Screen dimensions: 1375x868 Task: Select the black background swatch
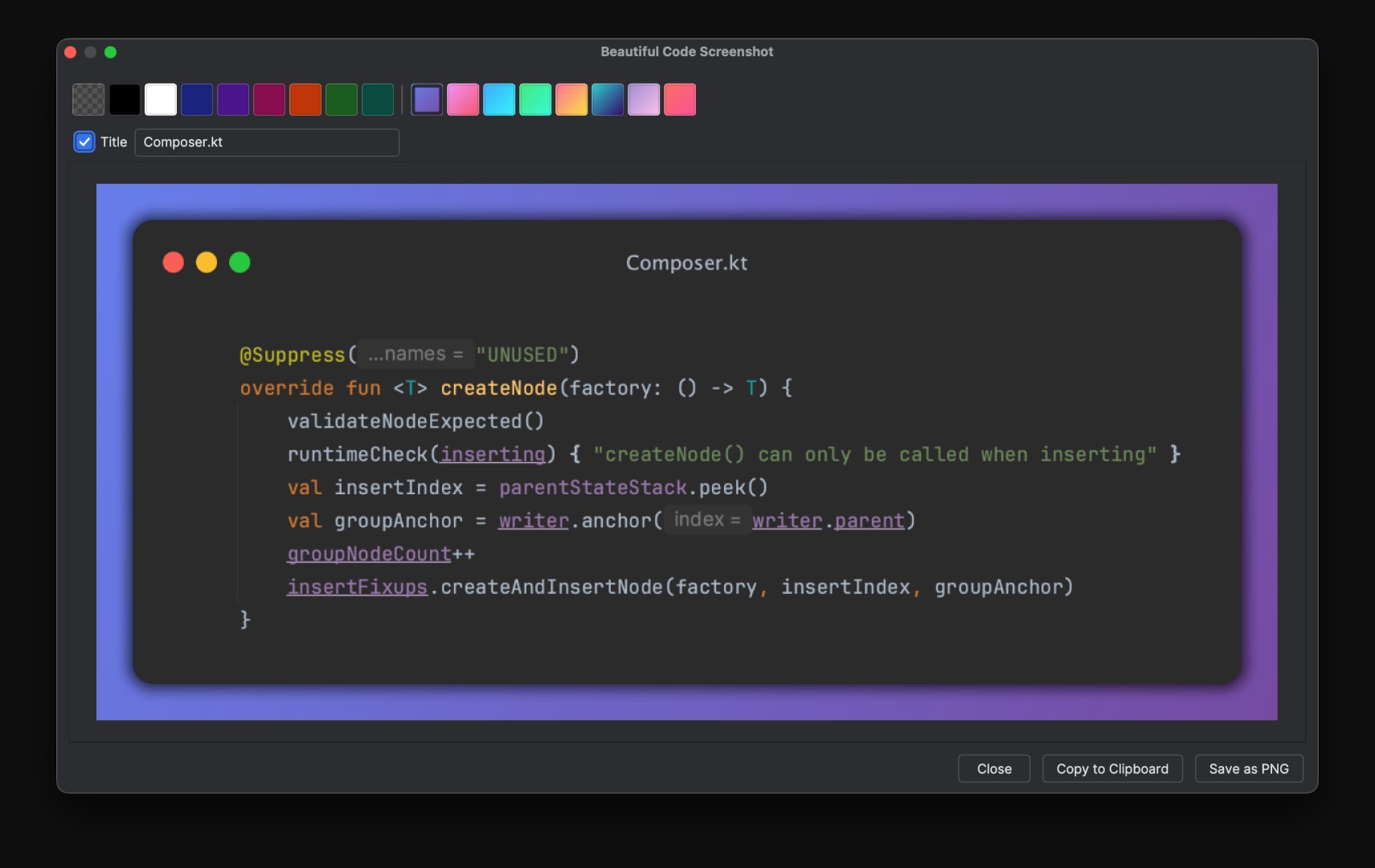coord(124,99)
